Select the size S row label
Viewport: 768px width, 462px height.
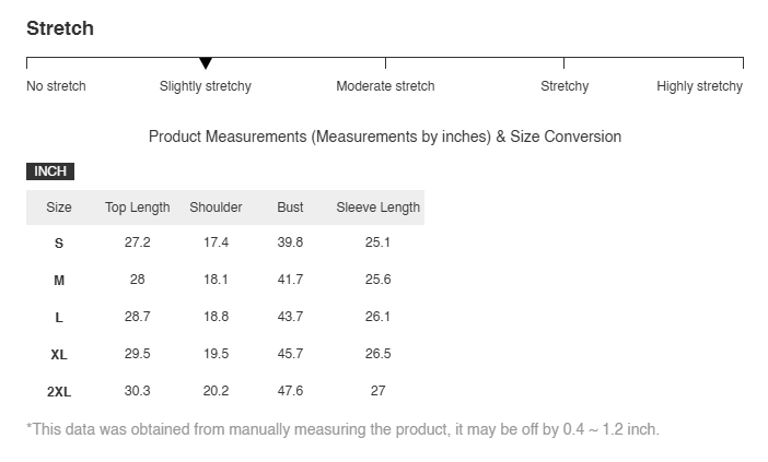tap(59, 243)
